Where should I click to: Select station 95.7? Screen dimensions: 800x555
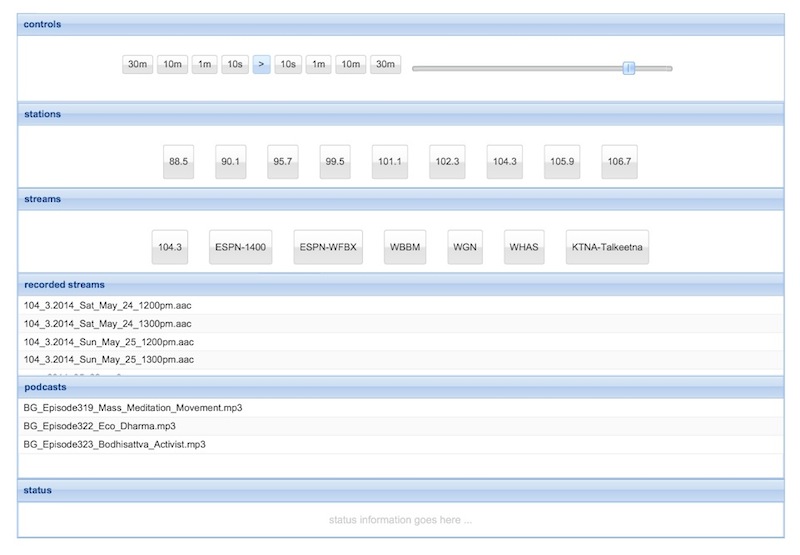pyautogui.click(x=283, y=162)
